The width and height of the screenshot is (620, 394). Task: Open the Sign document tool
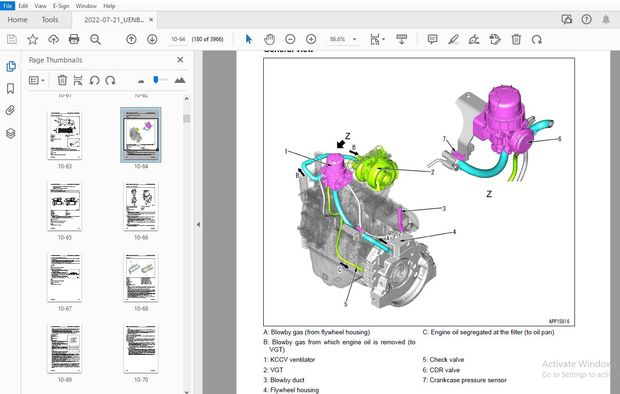(474, 39)
